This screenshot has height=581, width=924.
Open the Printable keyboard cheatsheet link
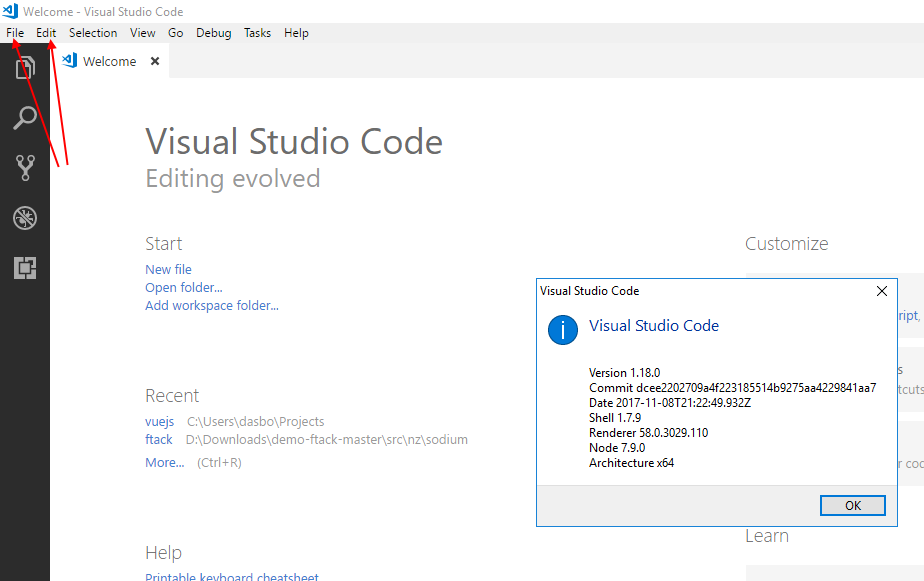[231, 576]
